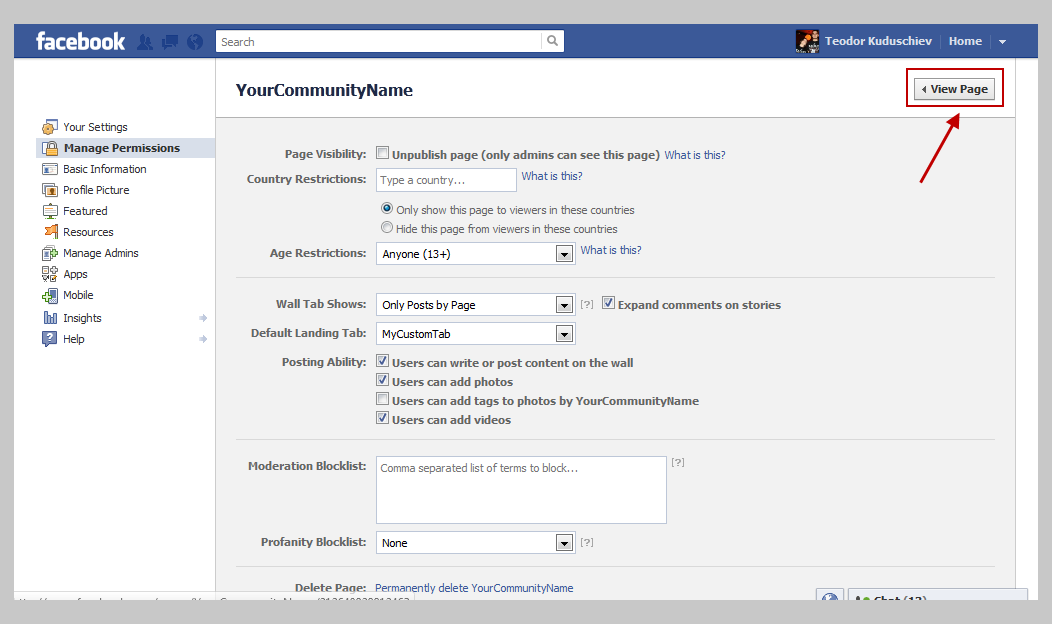
Task: Click the 'Type a country' input field
Action: [446, 180]
